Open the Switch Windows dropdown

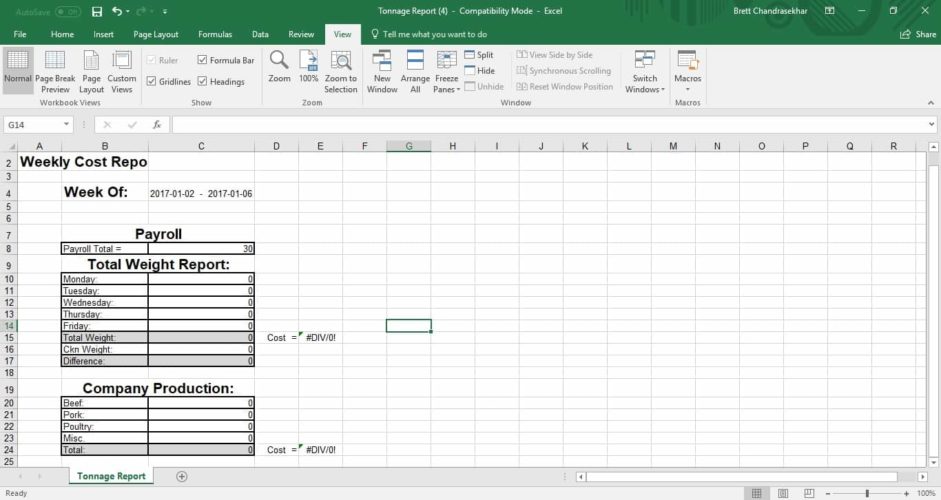[645, 71]
